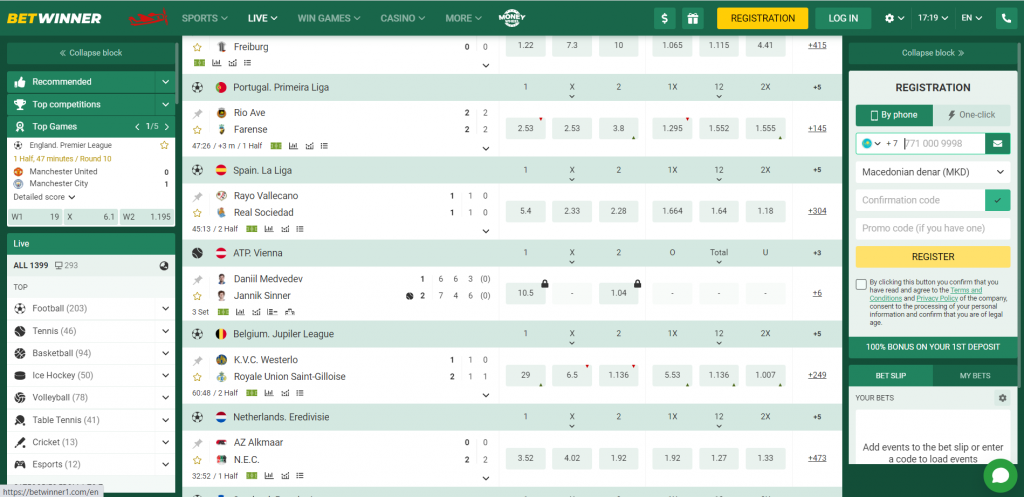This screenshot has width=1024, height=497.
Task: Open the currency dropdown Macedonian denar
Action: tap(933, 172)
